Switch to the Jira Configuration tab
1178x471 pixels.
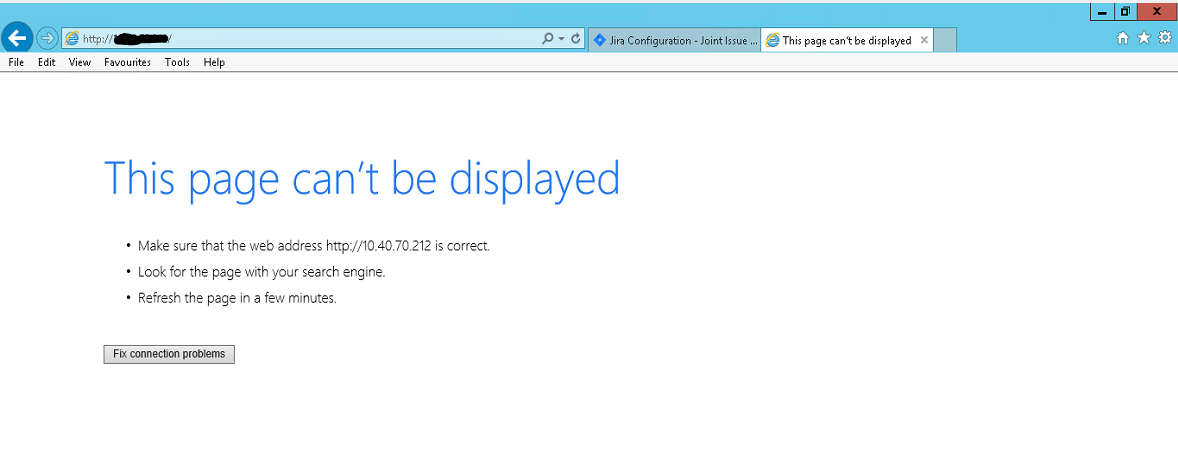(675, 41)
